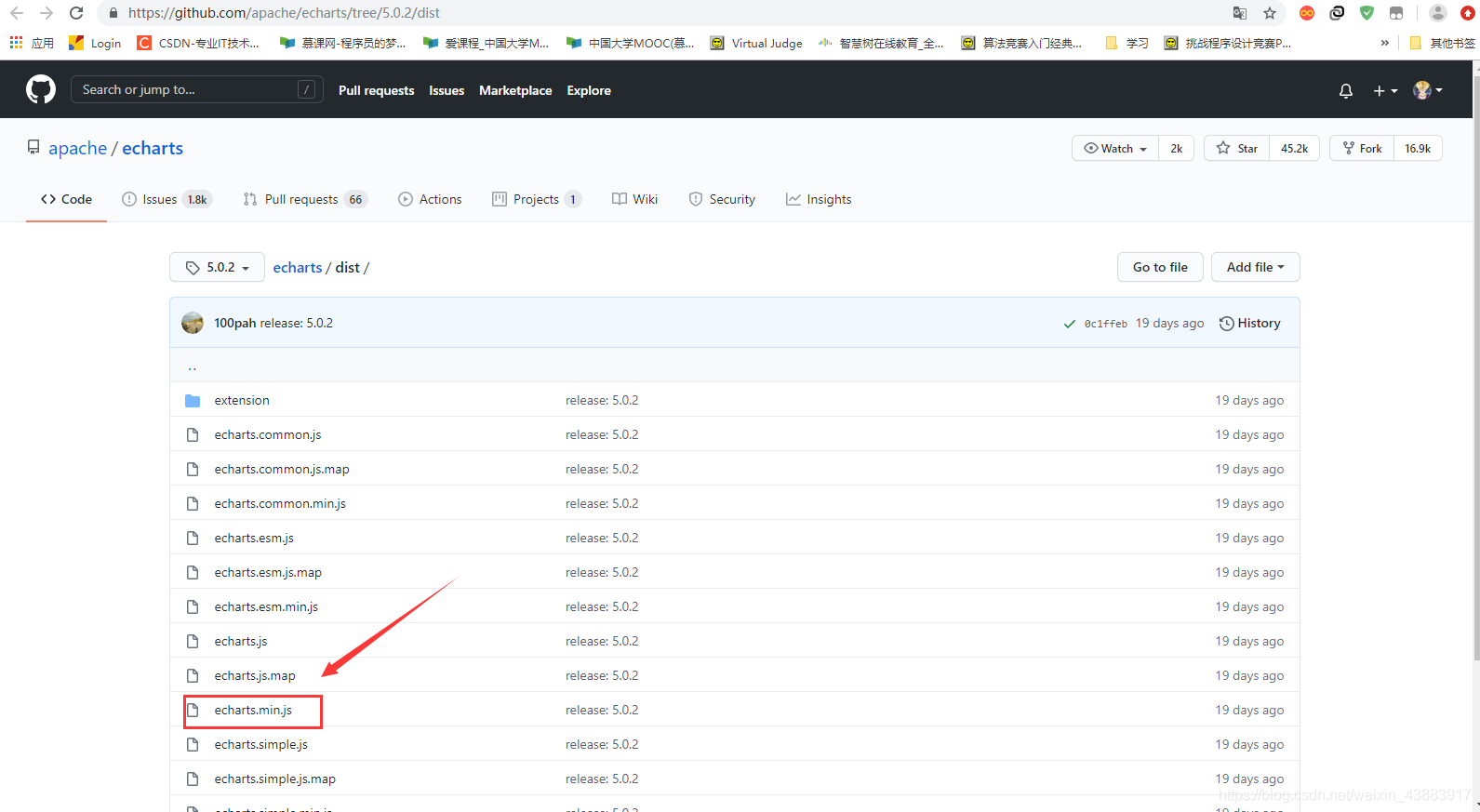Screen dimensions: 1480x812
Task: Open echarts.common.js file
Action: (x=268, y=434)
